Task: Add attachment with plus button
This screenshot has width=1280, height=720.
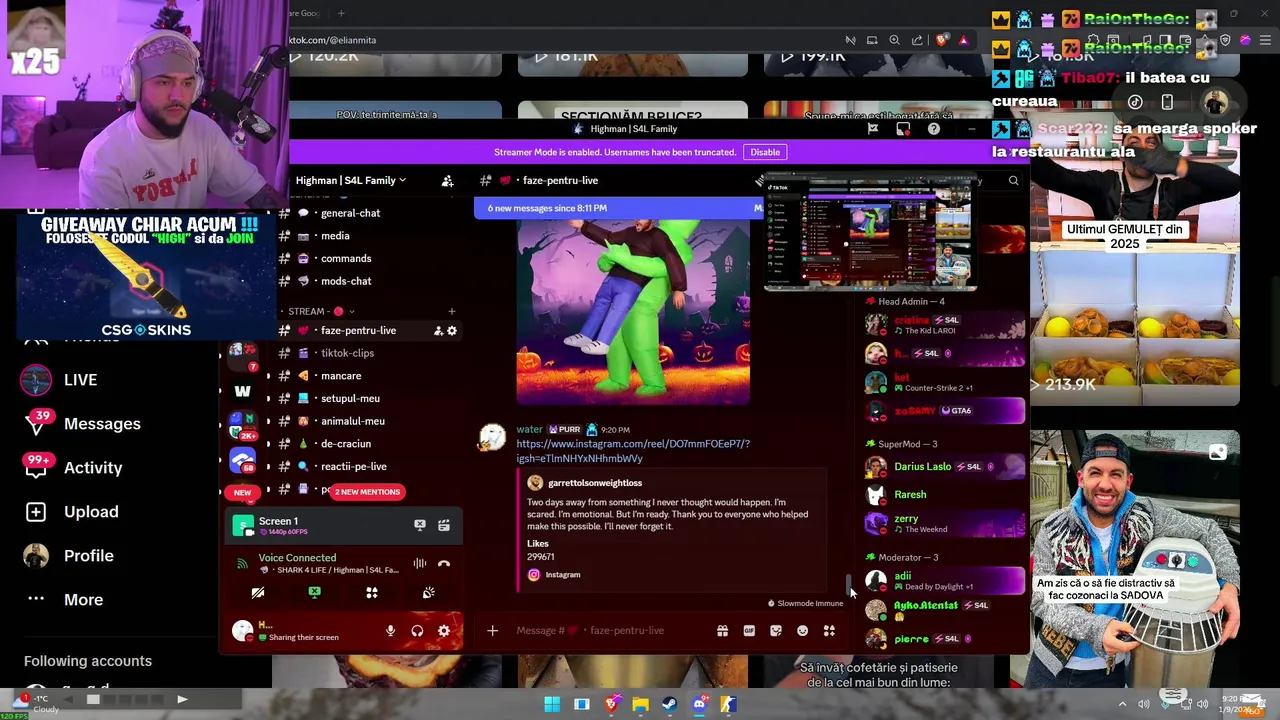Action: [x=492, y=630]
